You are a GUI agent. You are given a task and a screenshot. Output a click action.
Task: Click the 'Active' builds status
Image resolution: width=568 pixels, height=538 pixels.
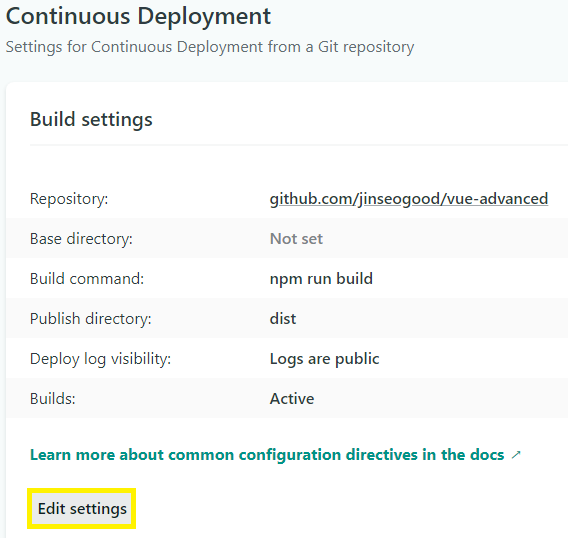292,399
